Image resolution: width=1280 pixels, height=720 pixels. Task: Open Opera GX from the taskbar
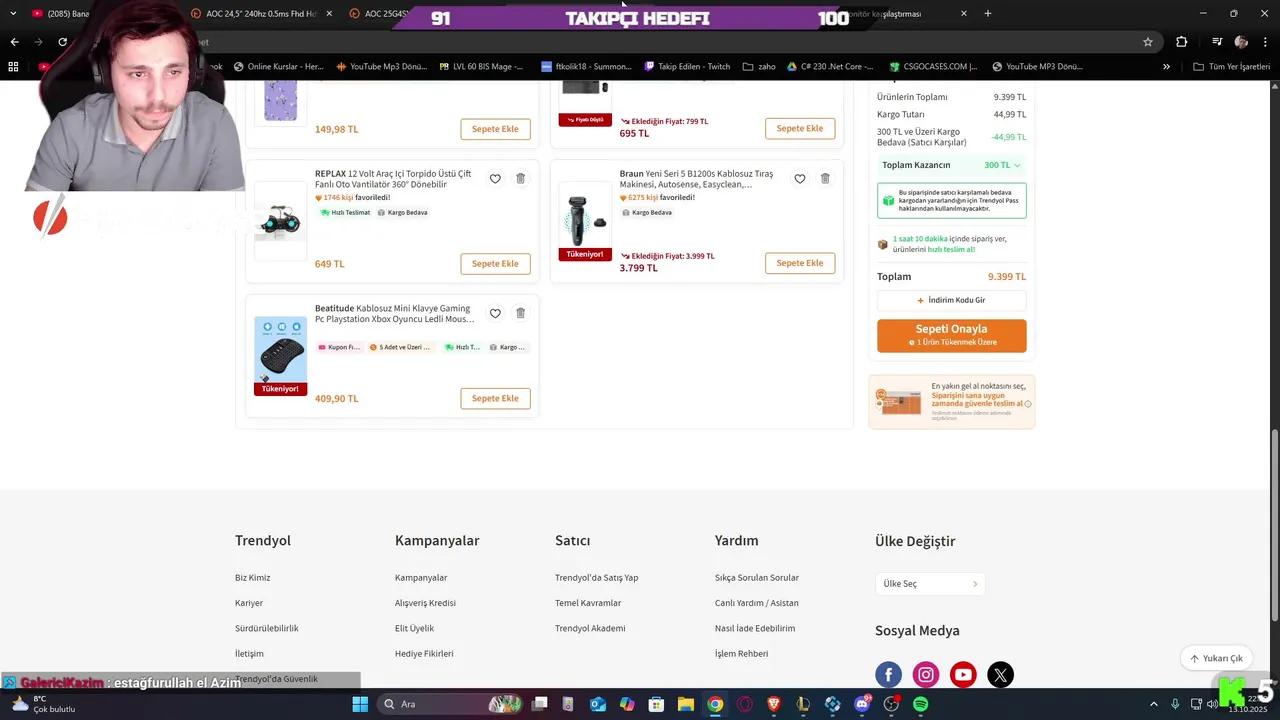click(x=744, y=704)
